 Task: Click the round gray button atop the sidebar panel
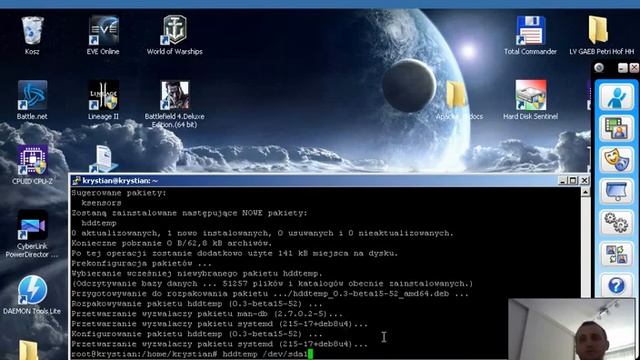(x=599, y=68)
